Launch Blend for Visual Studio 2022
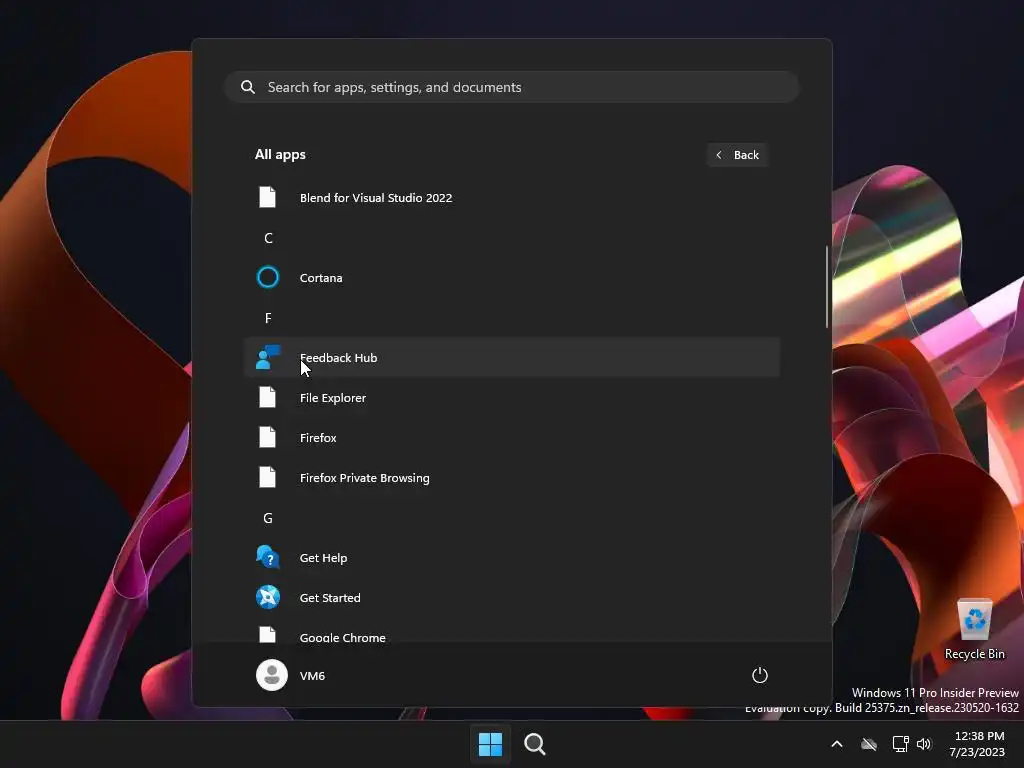 [512, 197]
